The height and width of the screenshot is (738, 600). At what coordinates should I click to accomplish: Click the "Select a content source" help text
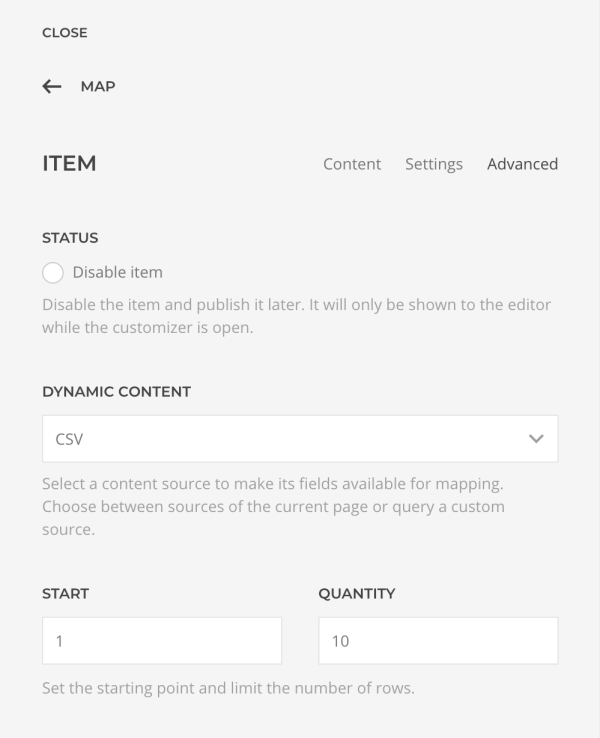pyautogui.click(x=273, y=506)
